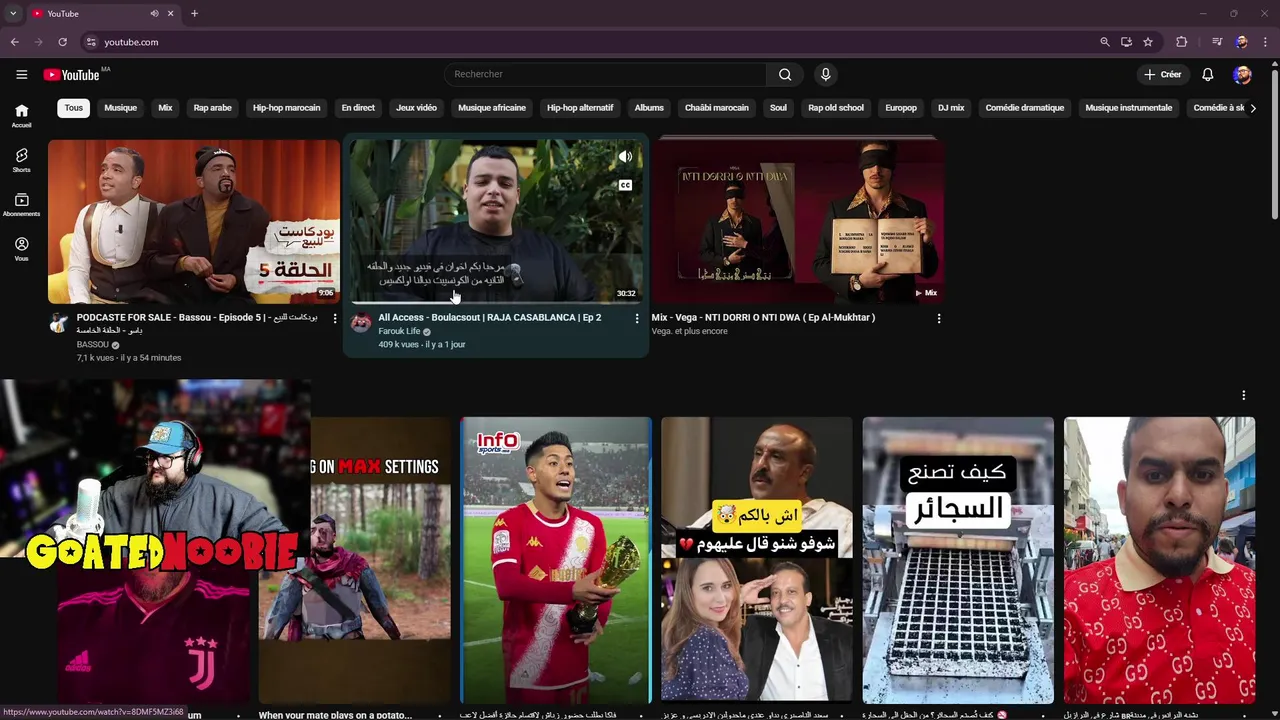Select the Chaâbi marocain chip

pyautogui.click(x=716, y=108)
